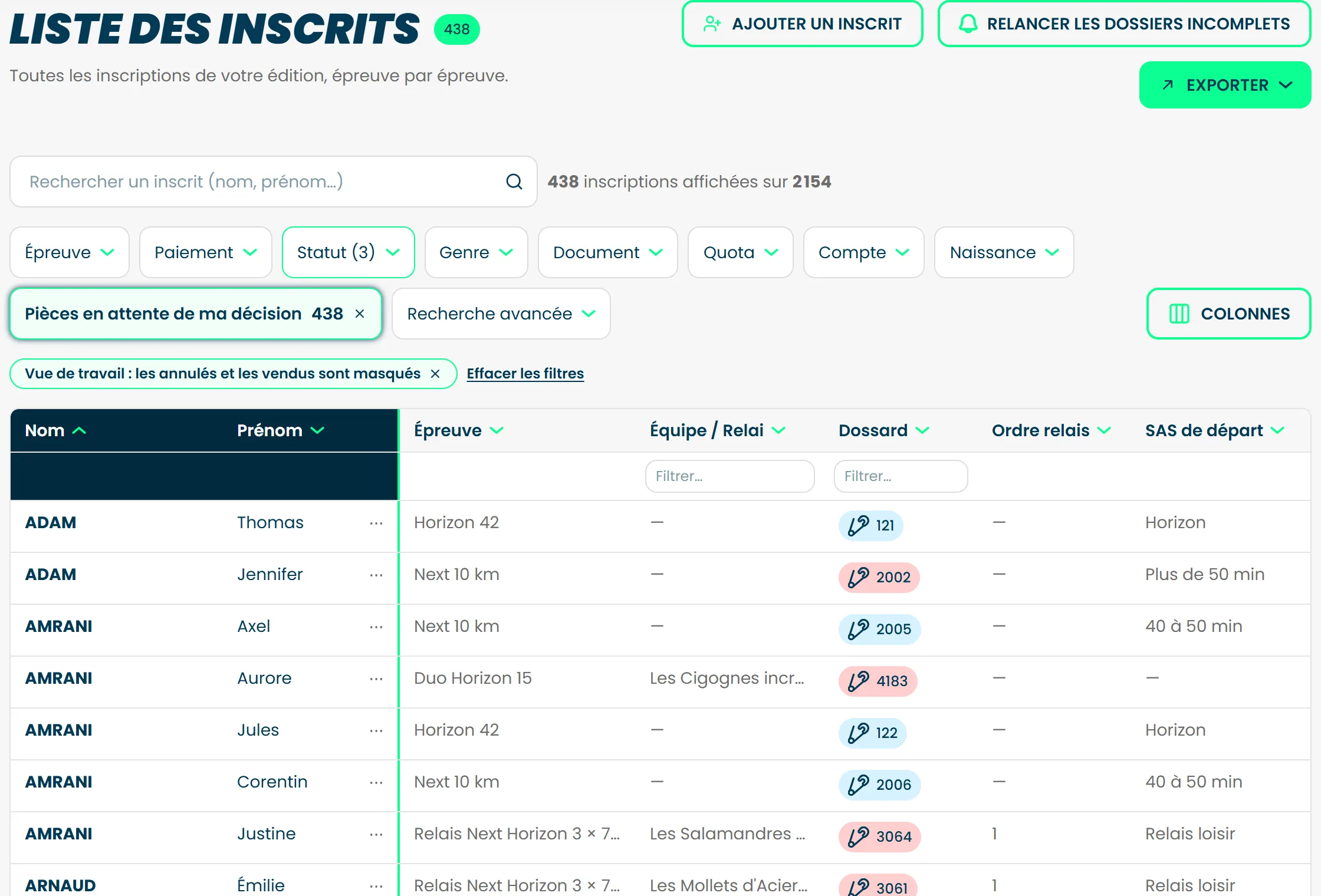Viewport: 1321px width, 896px height.
Task: Open the Document filter dropdown
Action: coord(607,252)
